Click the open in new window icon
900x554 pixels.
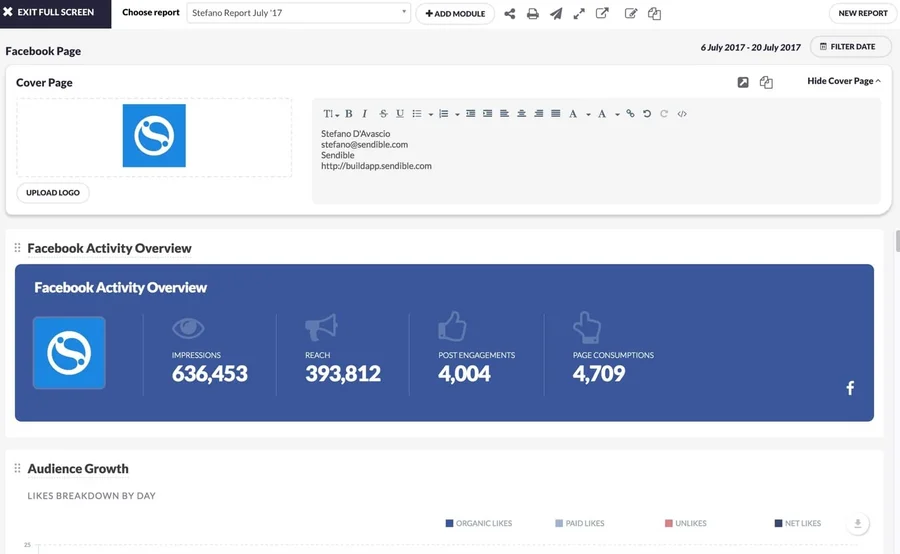click(602, 14)
